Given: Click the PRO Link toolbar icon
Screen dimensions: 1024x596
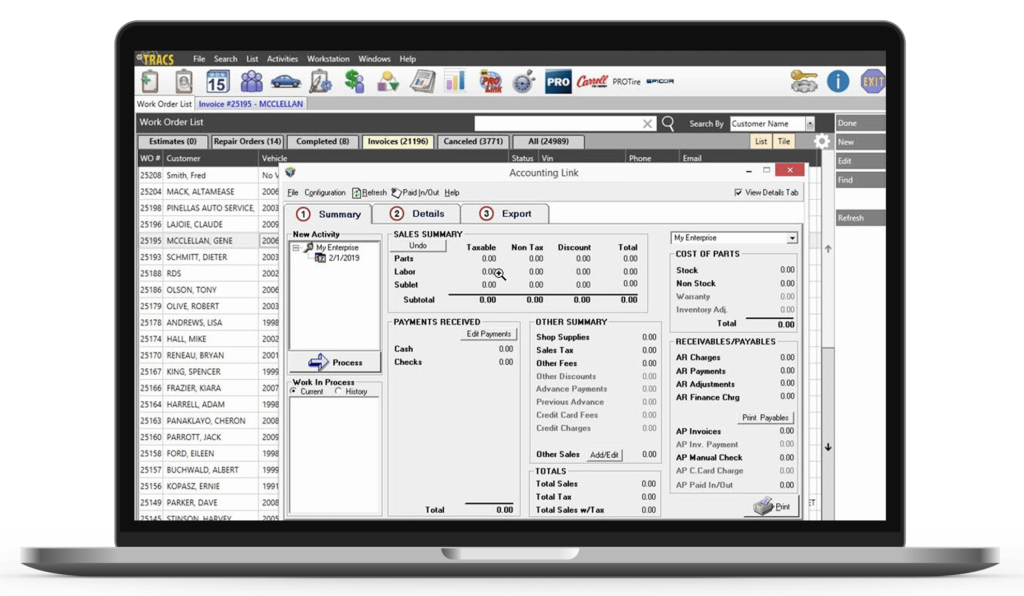Looking at the screenshot, I should [489, 80].
